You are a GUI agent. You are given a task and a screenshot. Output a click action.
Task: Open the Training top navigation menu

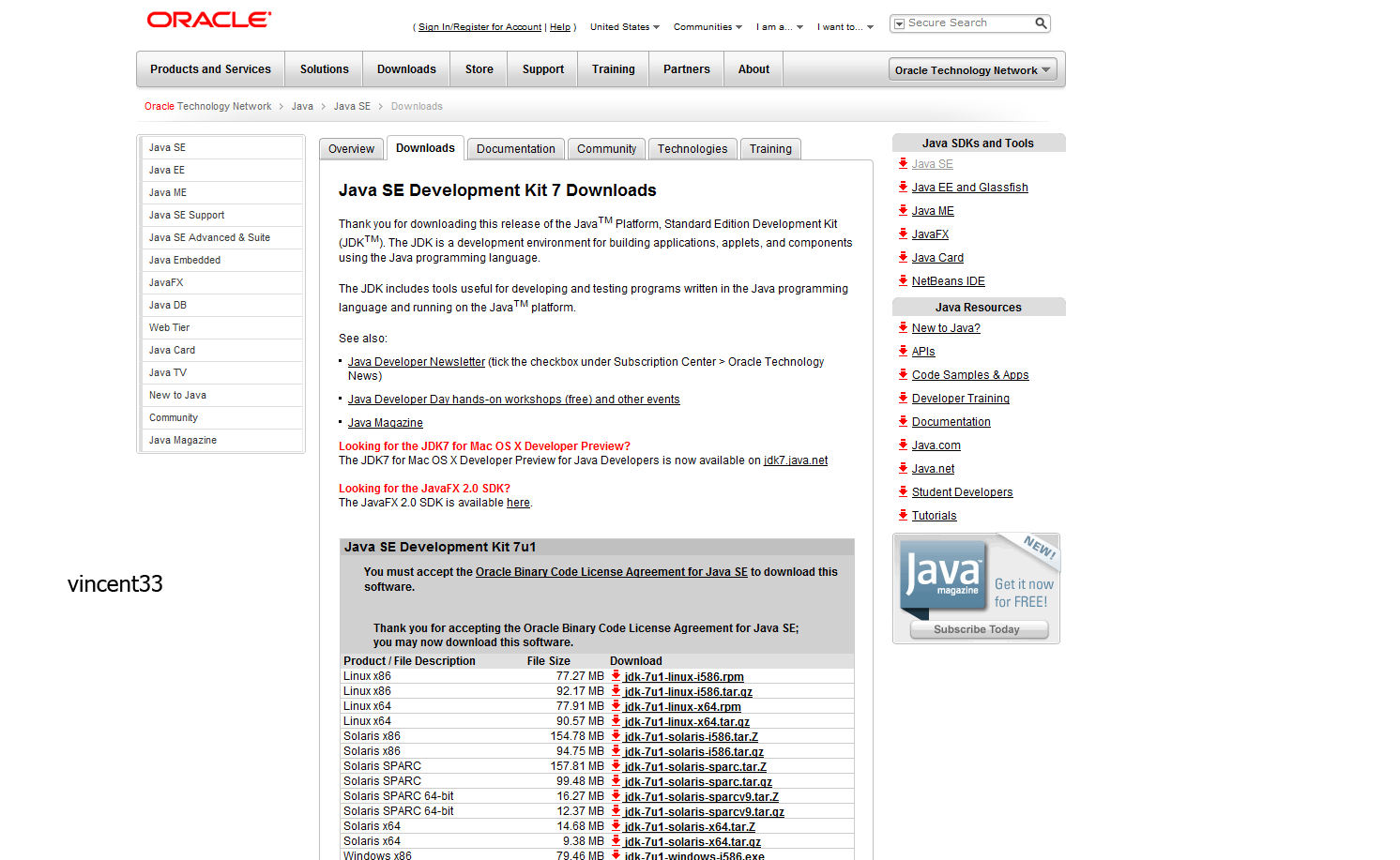(x=613, y=69)
